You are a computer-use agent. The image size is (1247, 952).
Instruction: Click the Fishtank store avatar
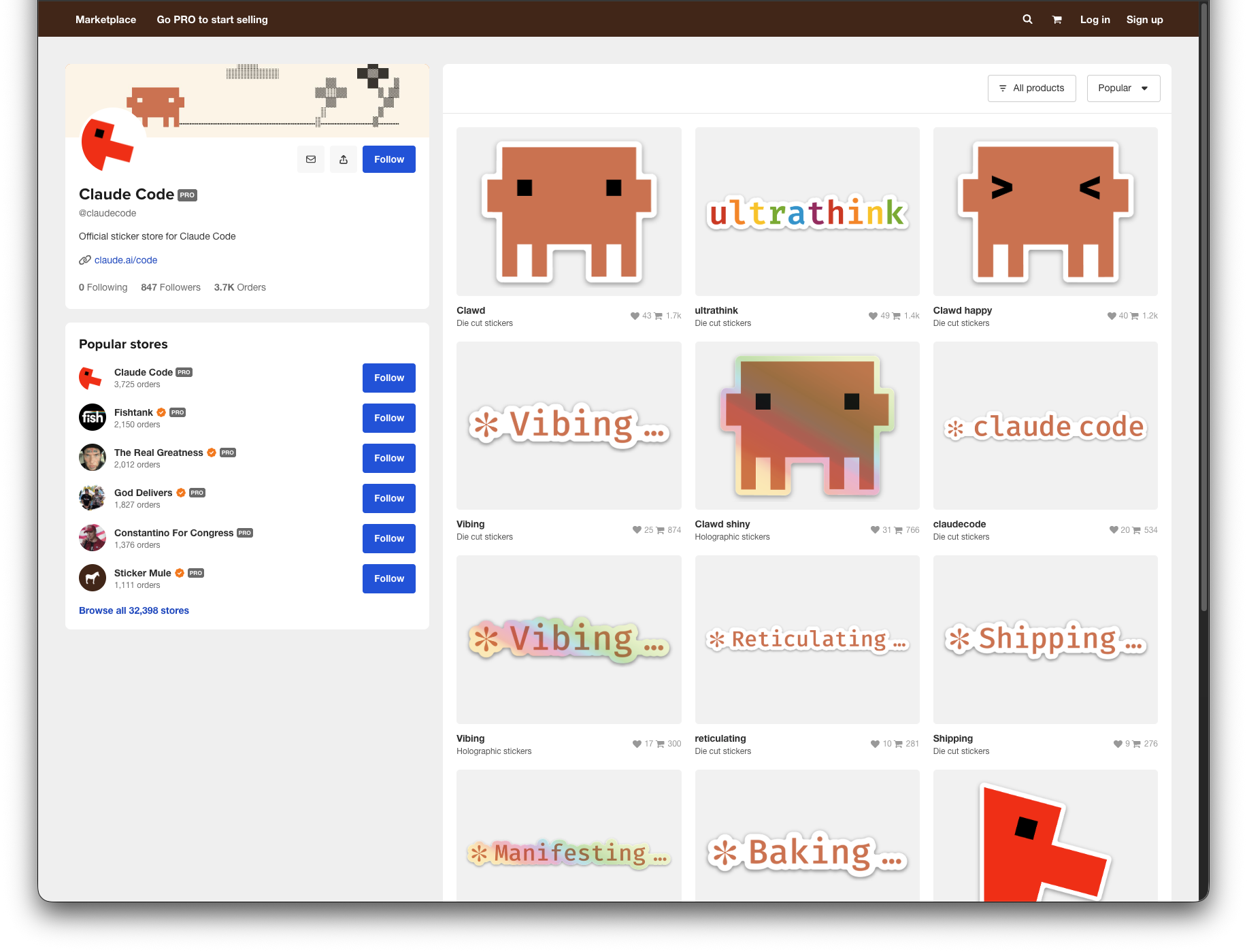[93, 418]
